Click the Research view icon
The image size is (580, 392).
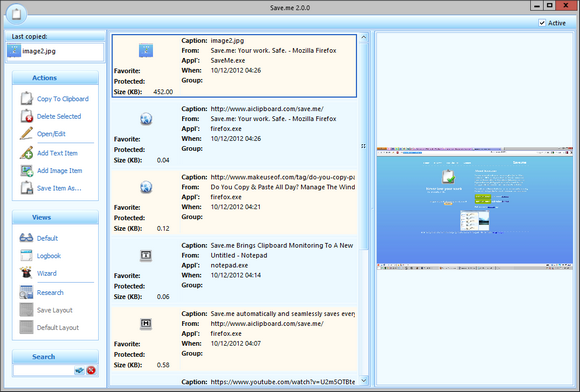coord(26,292)
